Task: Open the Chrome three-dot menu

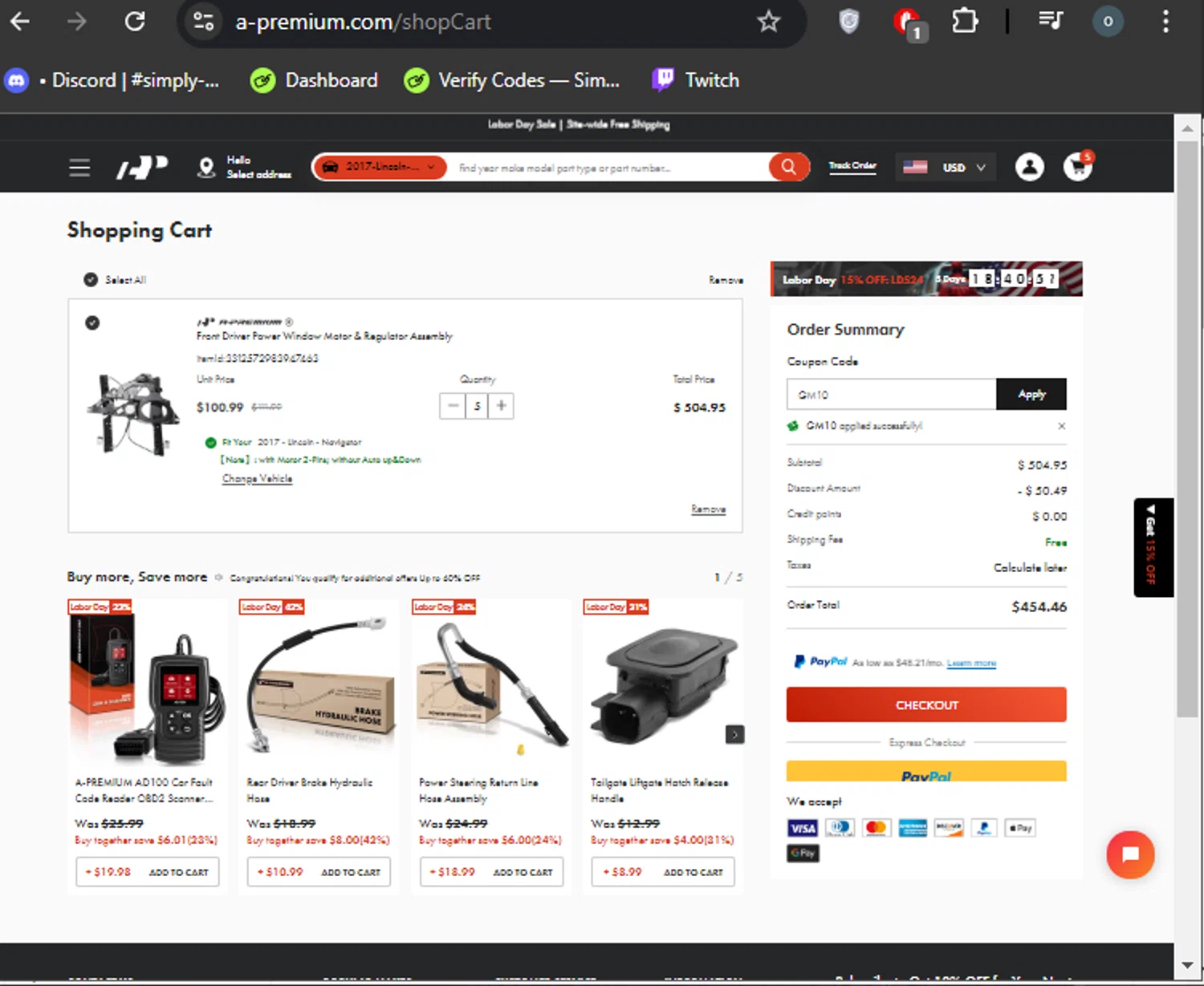Action: tap(1165, 22)
